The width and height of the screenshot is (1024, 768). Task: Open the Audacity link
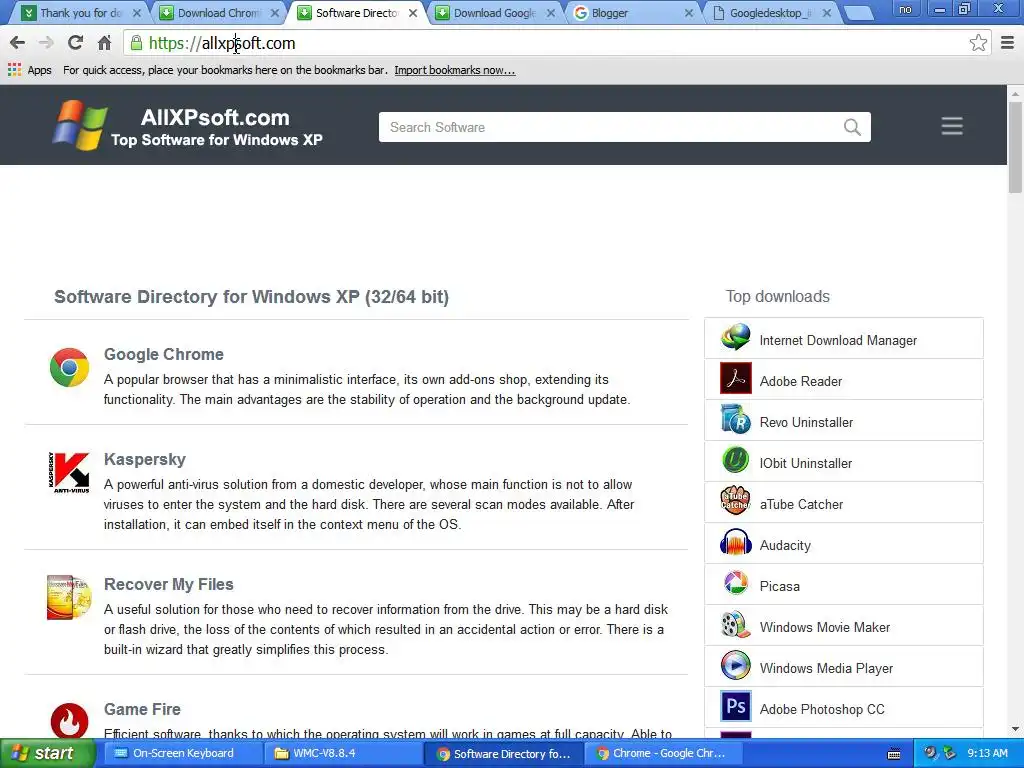[785, 545]
